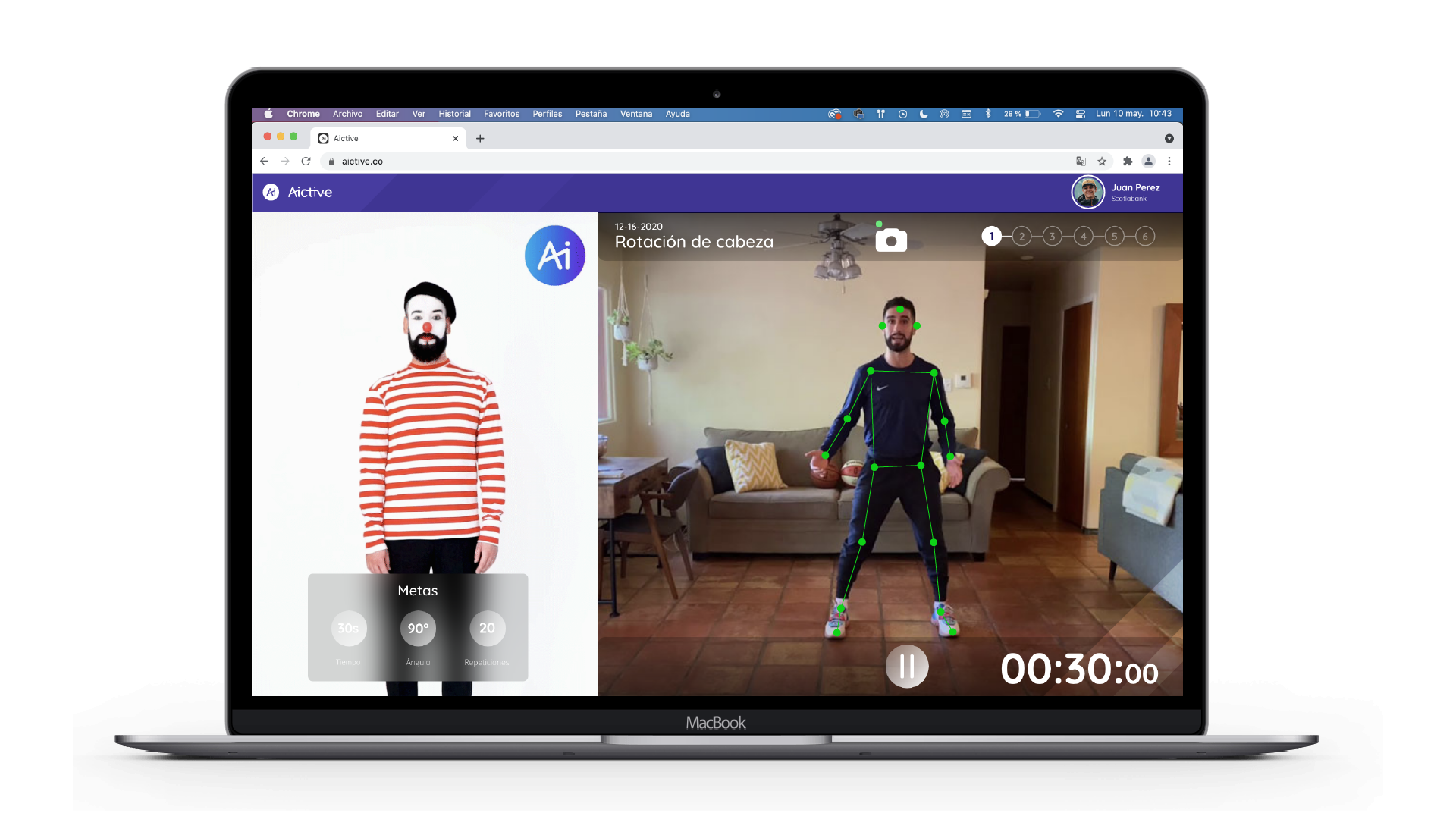Screen dimensions: 1456x819
Task: Reload the aictive.co page
Action: (306, 162)
